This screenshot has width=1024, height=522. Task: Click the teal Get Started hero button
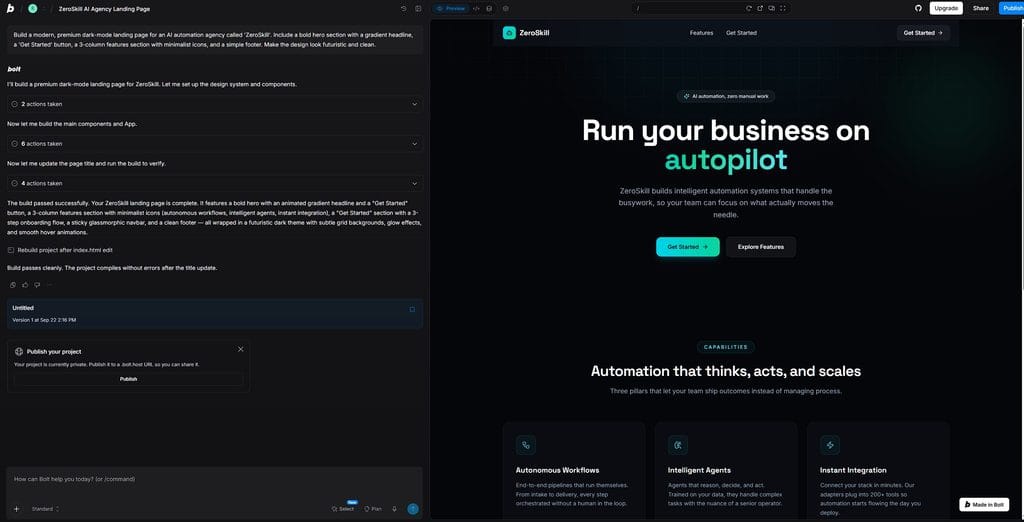688,247
